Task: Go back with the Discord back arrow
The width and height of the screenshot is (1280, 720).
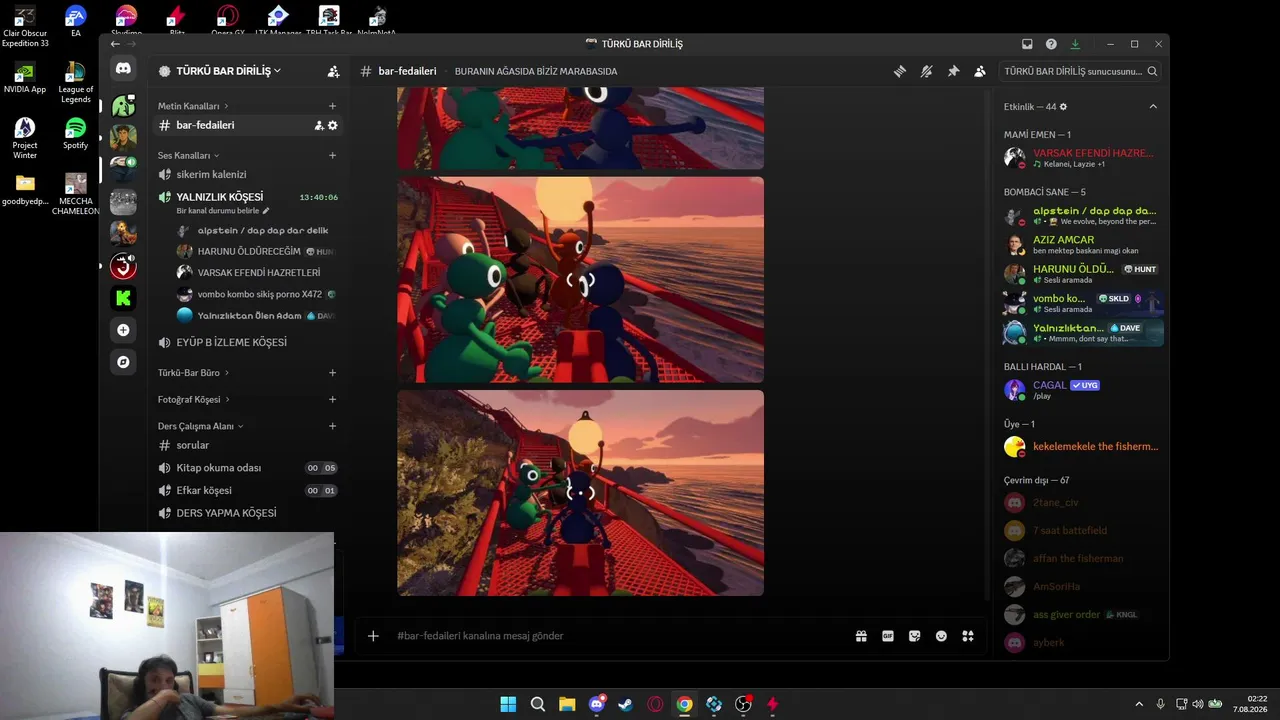Action: pos(115,44)
